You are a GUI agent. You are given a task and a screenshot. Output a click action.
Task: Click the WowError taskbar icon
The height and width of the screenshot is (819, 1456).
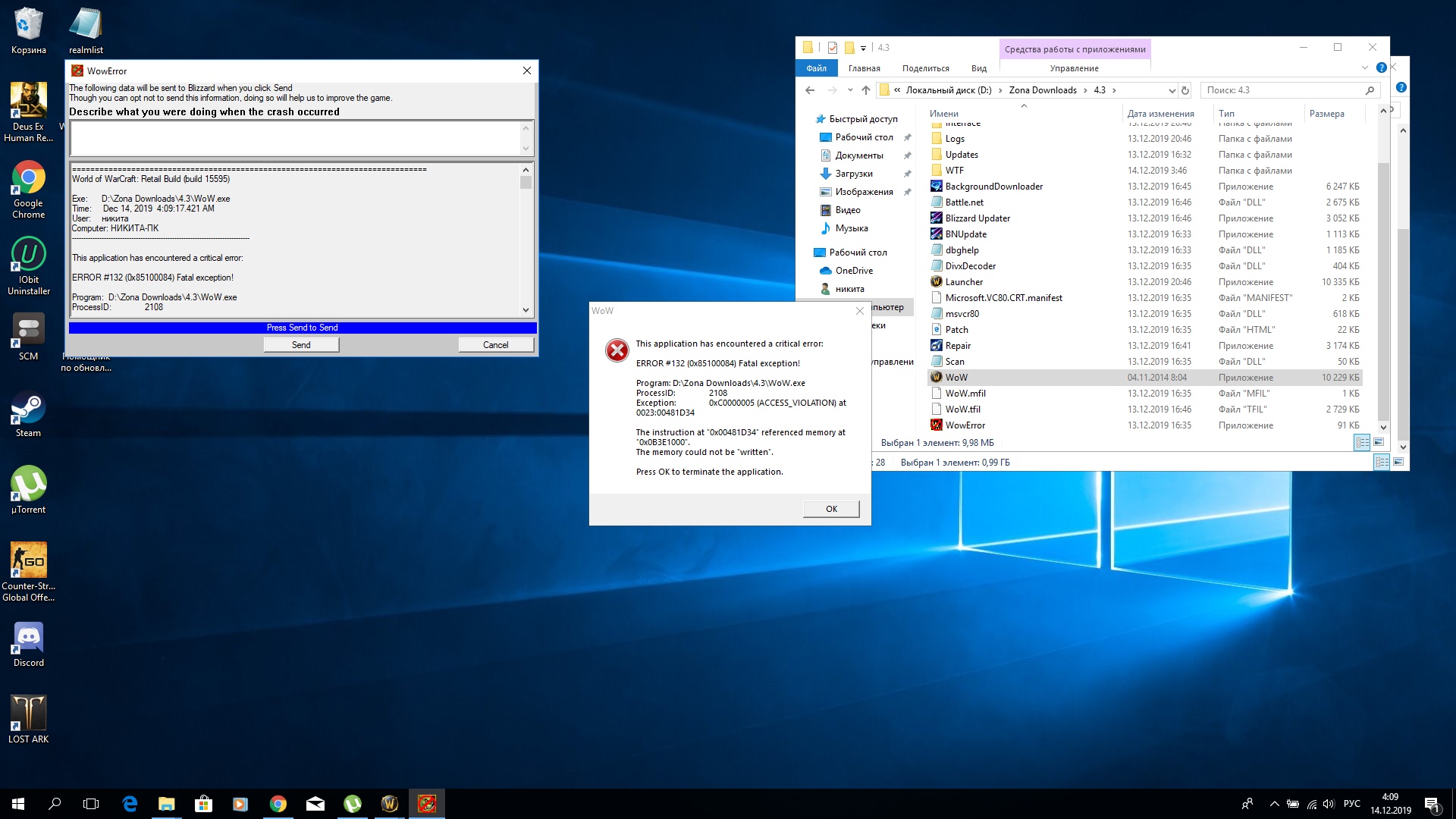427,804
